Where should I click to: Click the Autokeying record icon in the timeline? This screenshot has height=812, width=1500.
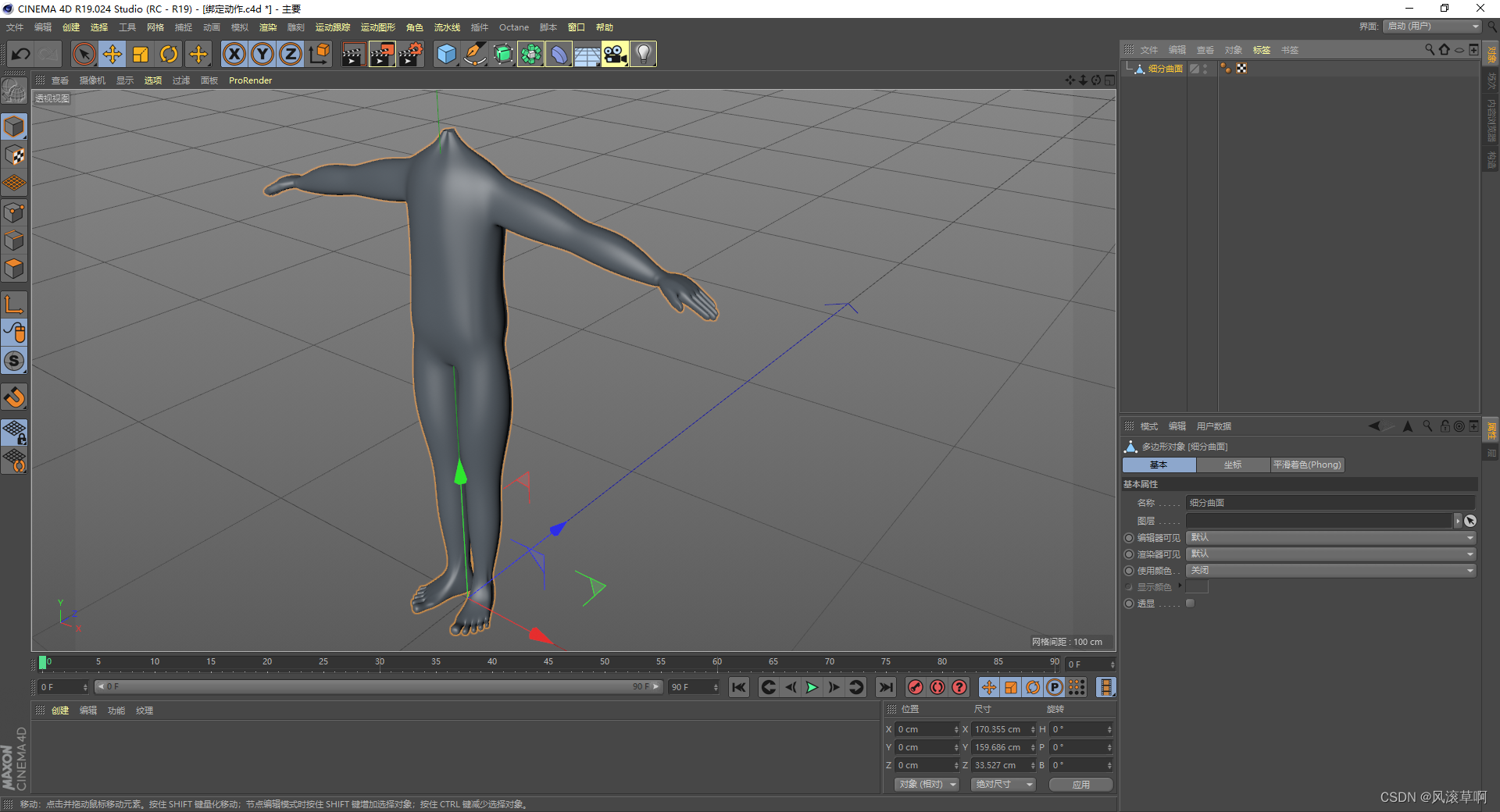937,687
